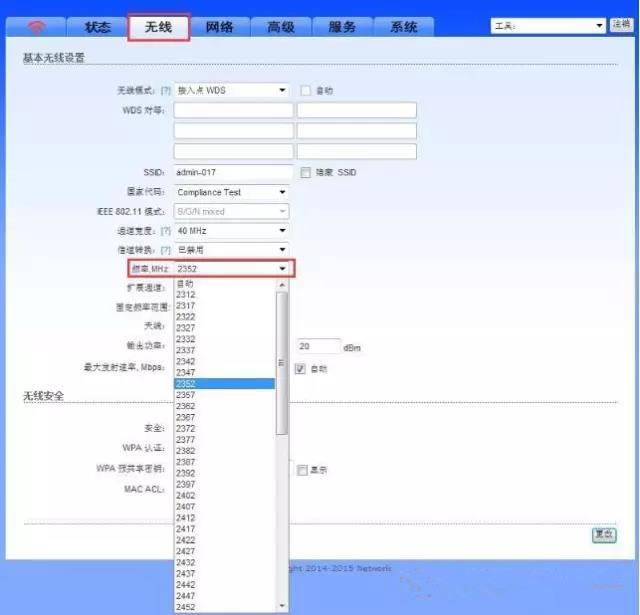Select frequency 2437 in the list
This screenshot has width=640, height=615.
point(224,573)
